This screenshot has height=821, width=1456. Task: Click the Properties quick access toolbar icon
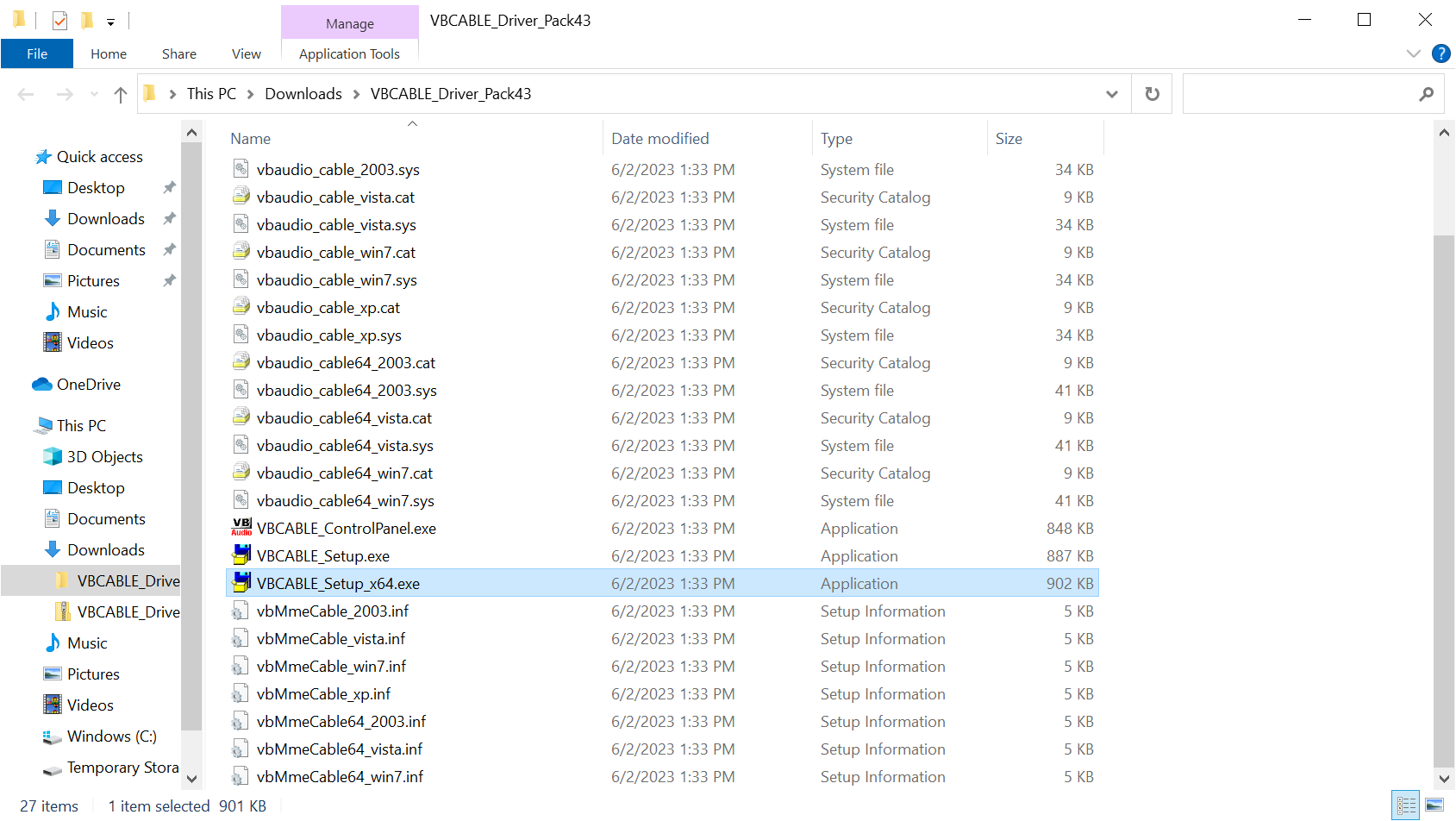59,20
